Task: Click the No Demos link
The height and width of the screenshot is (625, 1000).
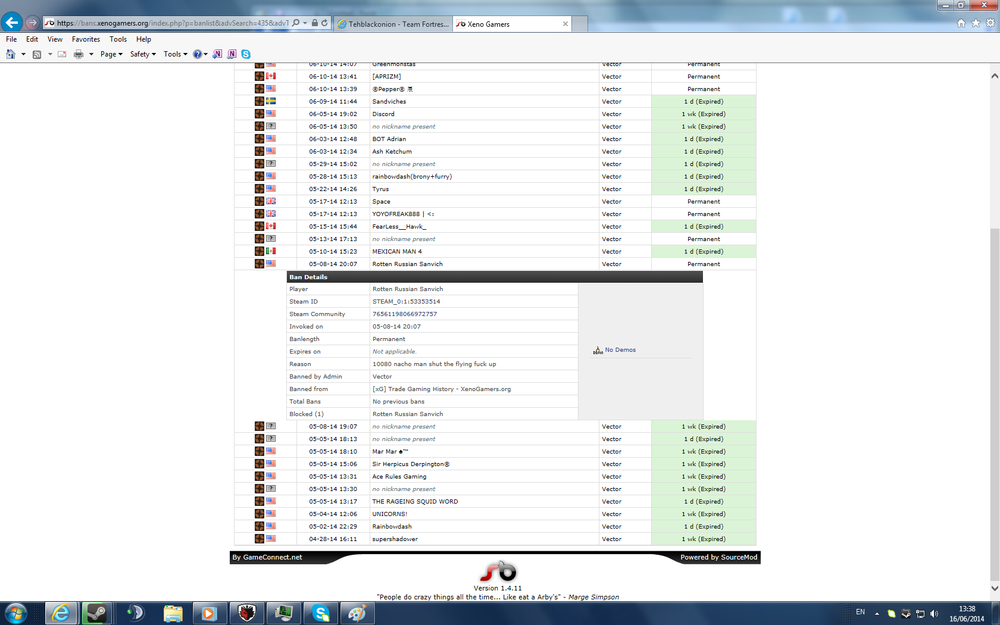Action: (620, 349)
